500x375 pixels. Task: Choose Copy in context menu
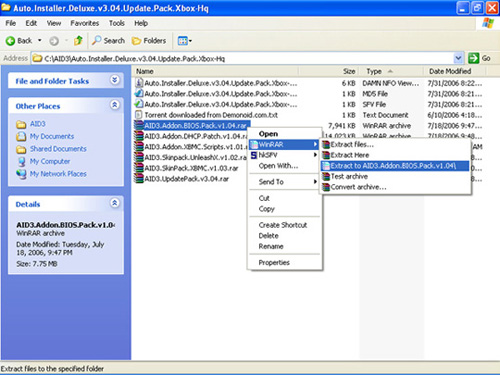tap(285, 209)
